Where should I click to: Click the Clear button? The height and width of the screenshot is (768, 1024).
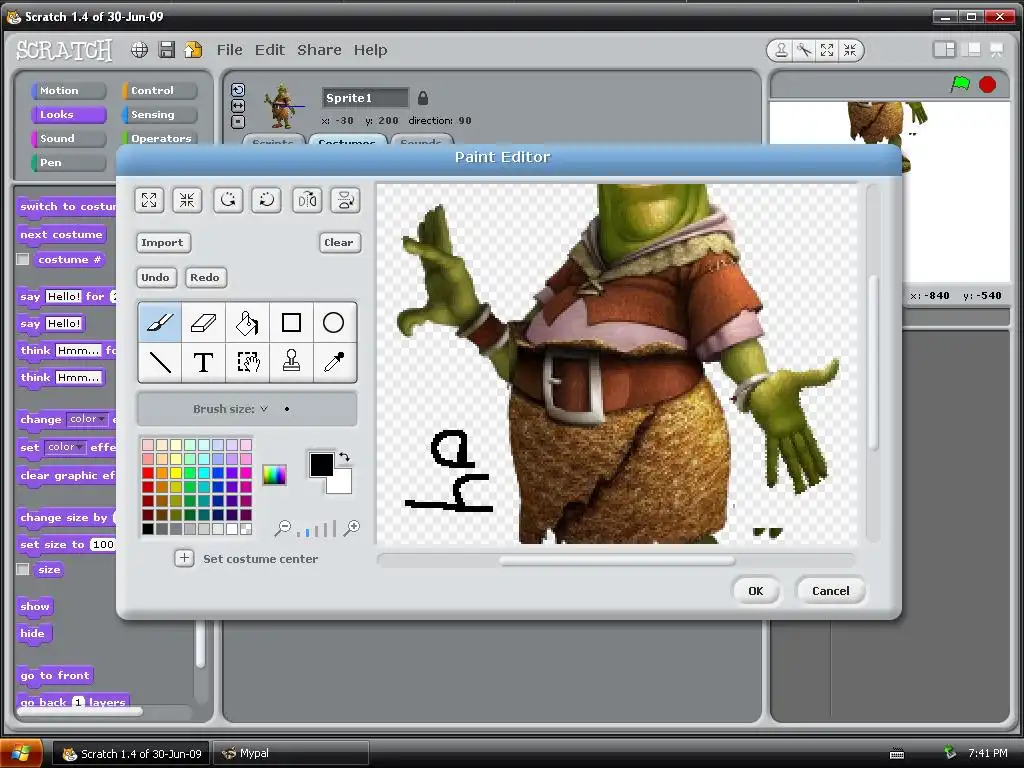tap(339, 242)
